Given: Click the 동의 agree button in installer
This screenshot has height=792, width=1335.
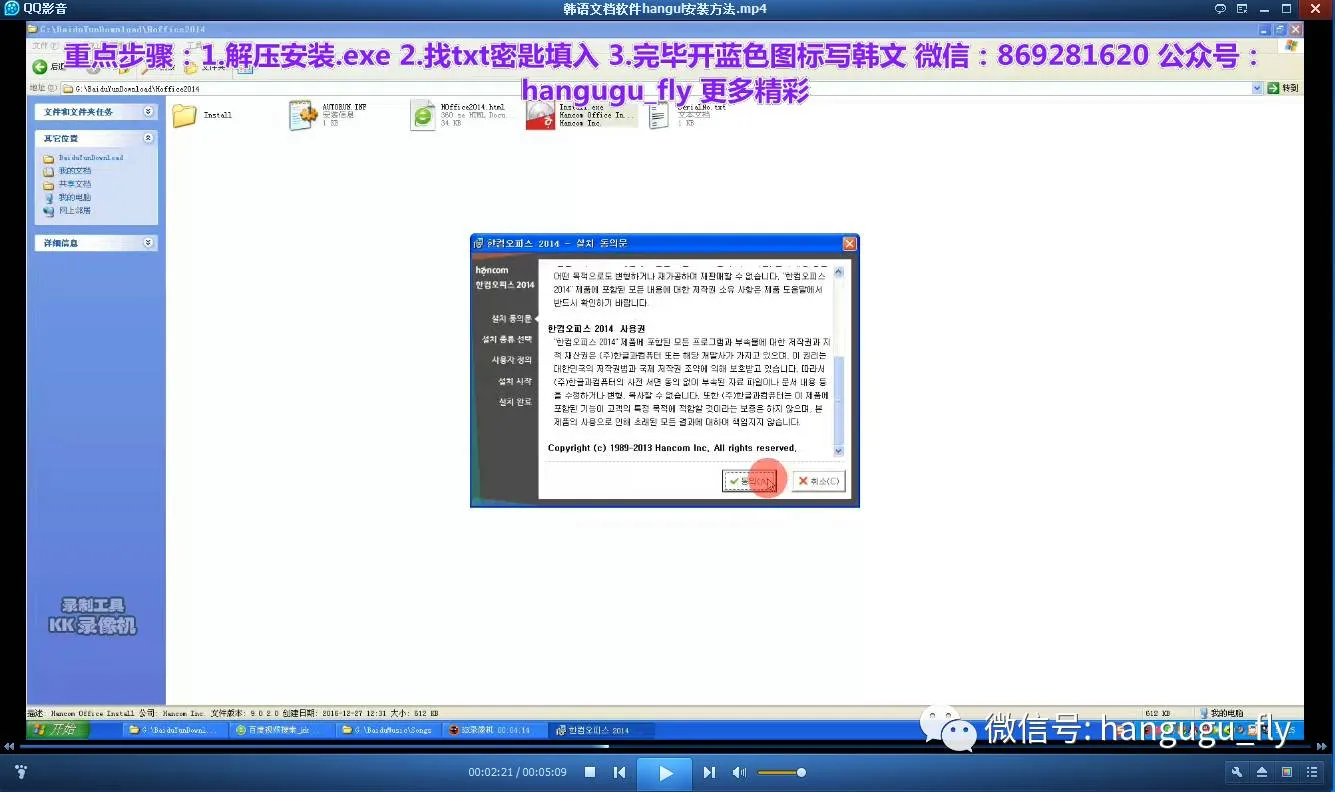Looking at the screenshot, I should click(750, 481).
